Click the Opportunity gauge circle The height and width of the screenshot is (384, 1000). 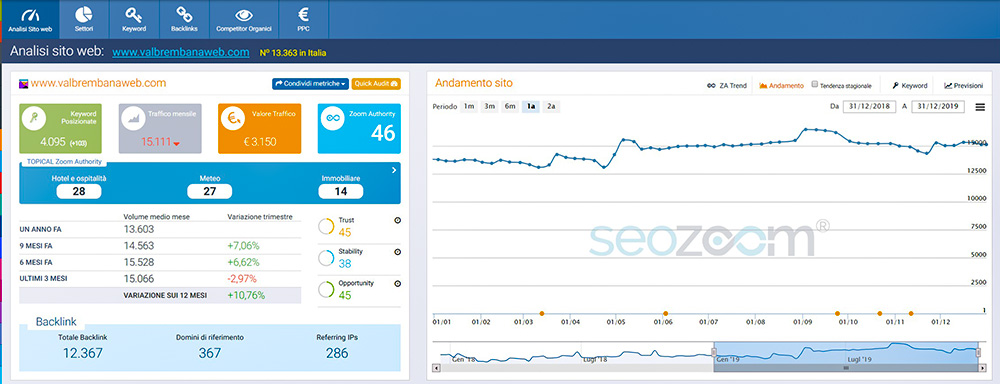point(326,290)
